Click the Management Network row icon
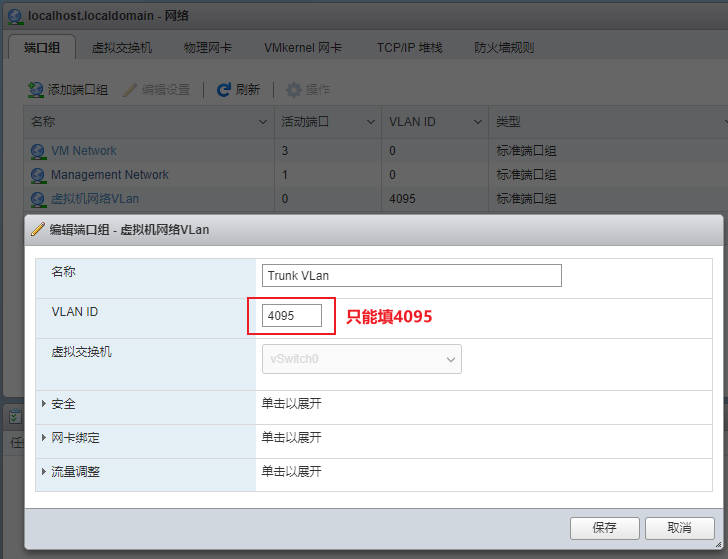Image resolution: width=728 pixels, height=559 pixels. click(38, 175)
